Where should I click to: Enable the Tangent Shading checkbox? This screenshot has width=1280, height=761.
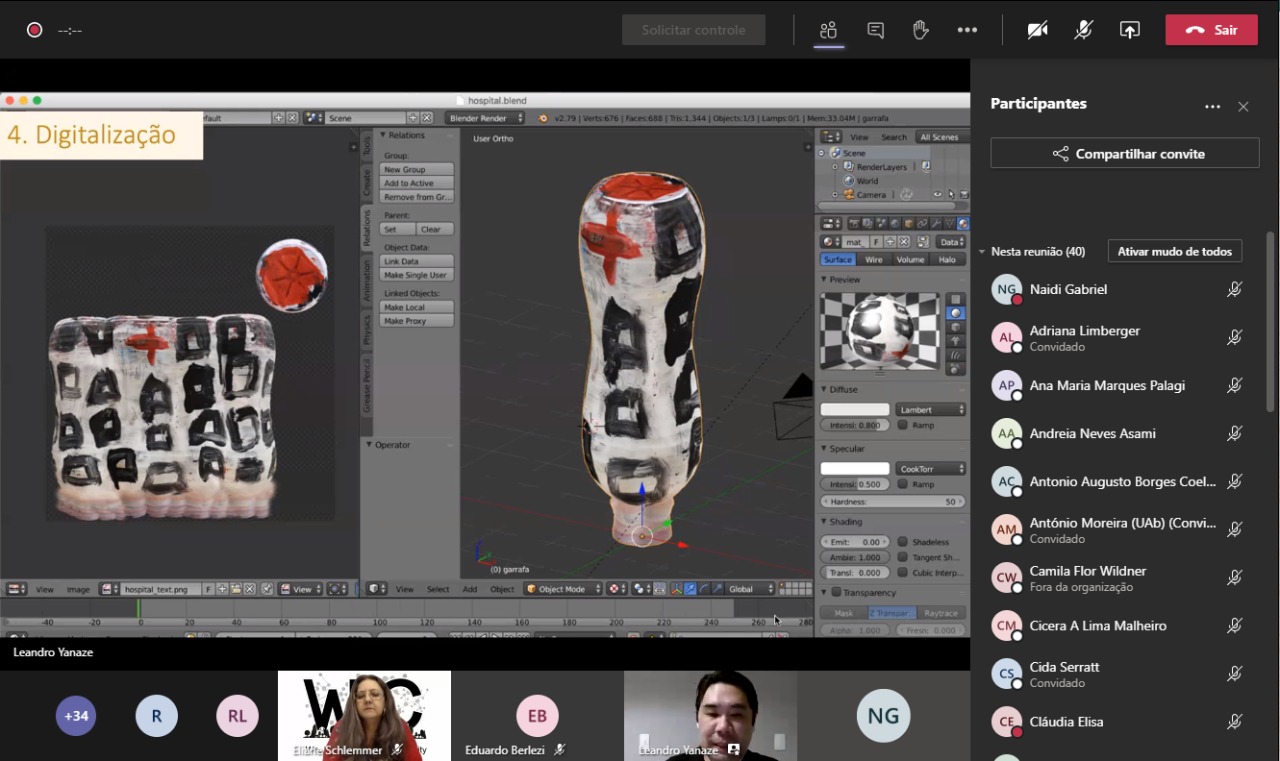[903, 557]
